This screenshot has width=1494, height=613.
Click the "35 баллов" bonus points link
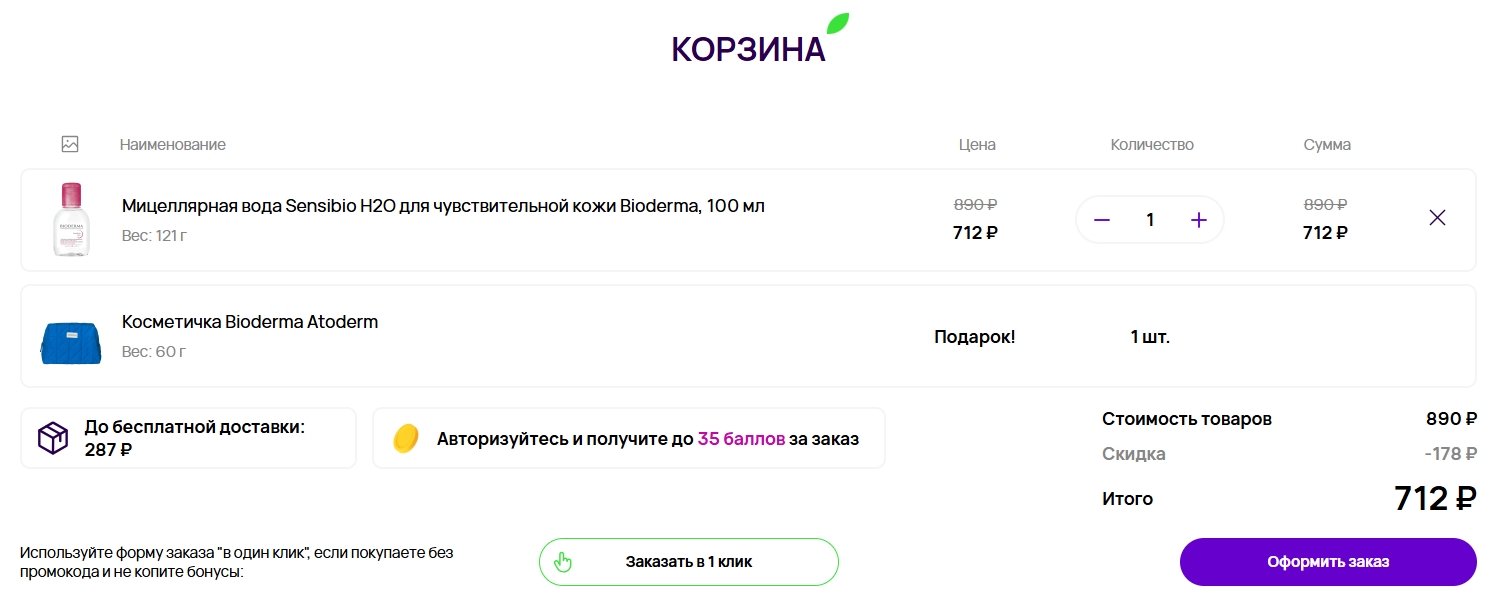(x=741, y=438)
